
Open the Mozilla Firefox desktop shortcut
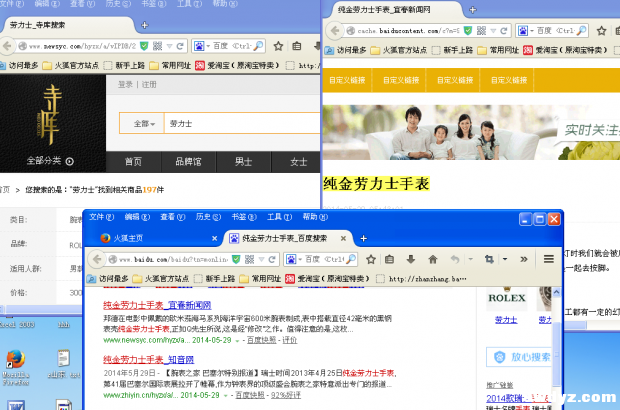[x=15, y=367]
